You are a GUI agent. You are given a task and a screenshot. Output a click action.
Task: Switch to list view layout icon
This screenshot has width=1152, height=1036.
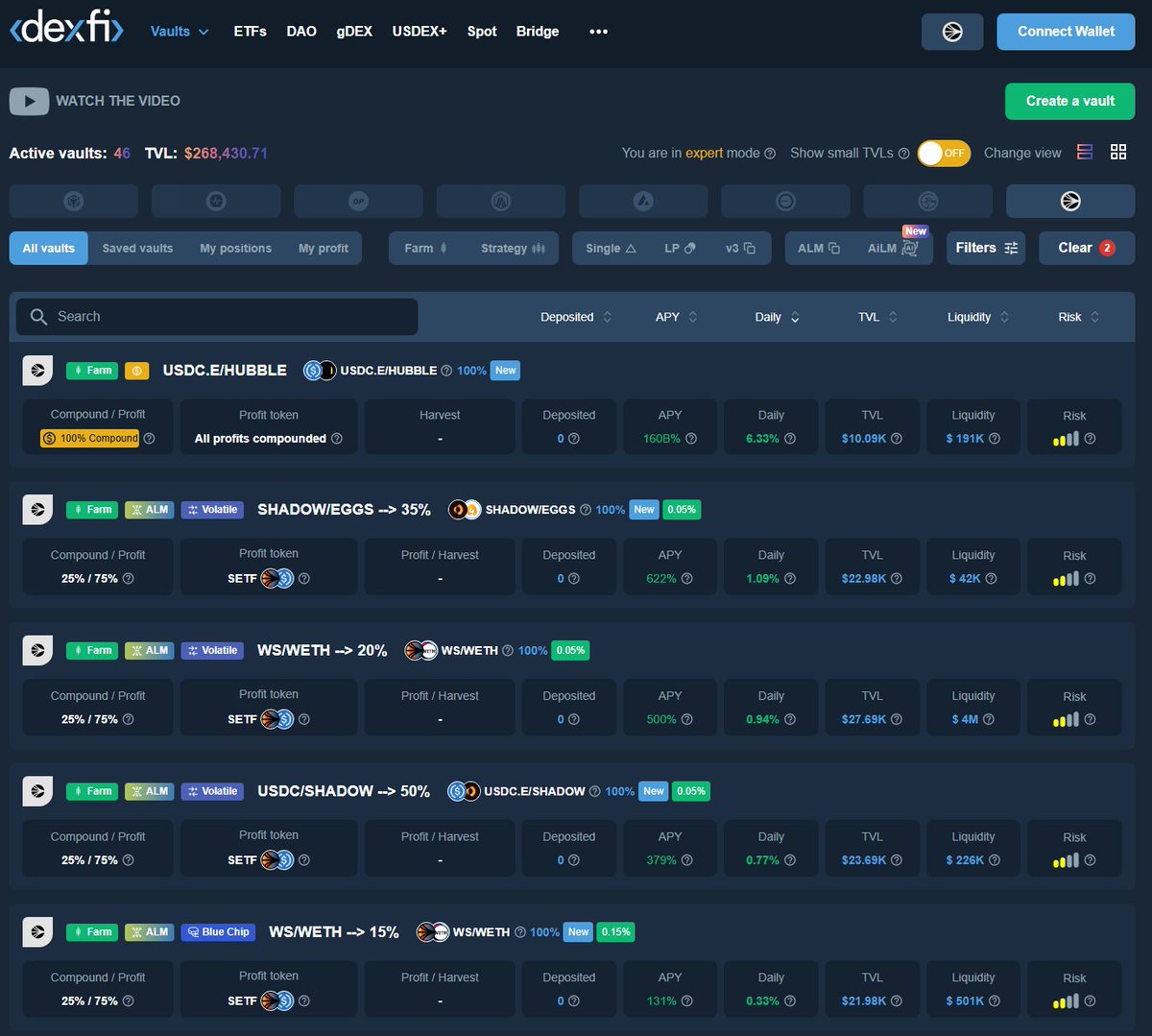click(1085, 152)
